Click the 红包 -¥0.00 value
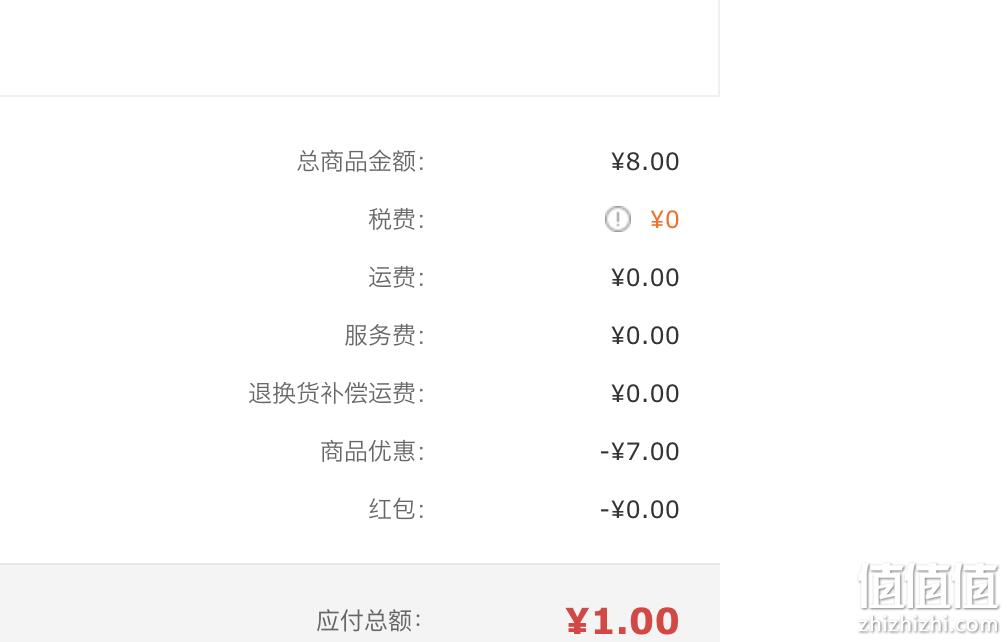 click(640, 510)
